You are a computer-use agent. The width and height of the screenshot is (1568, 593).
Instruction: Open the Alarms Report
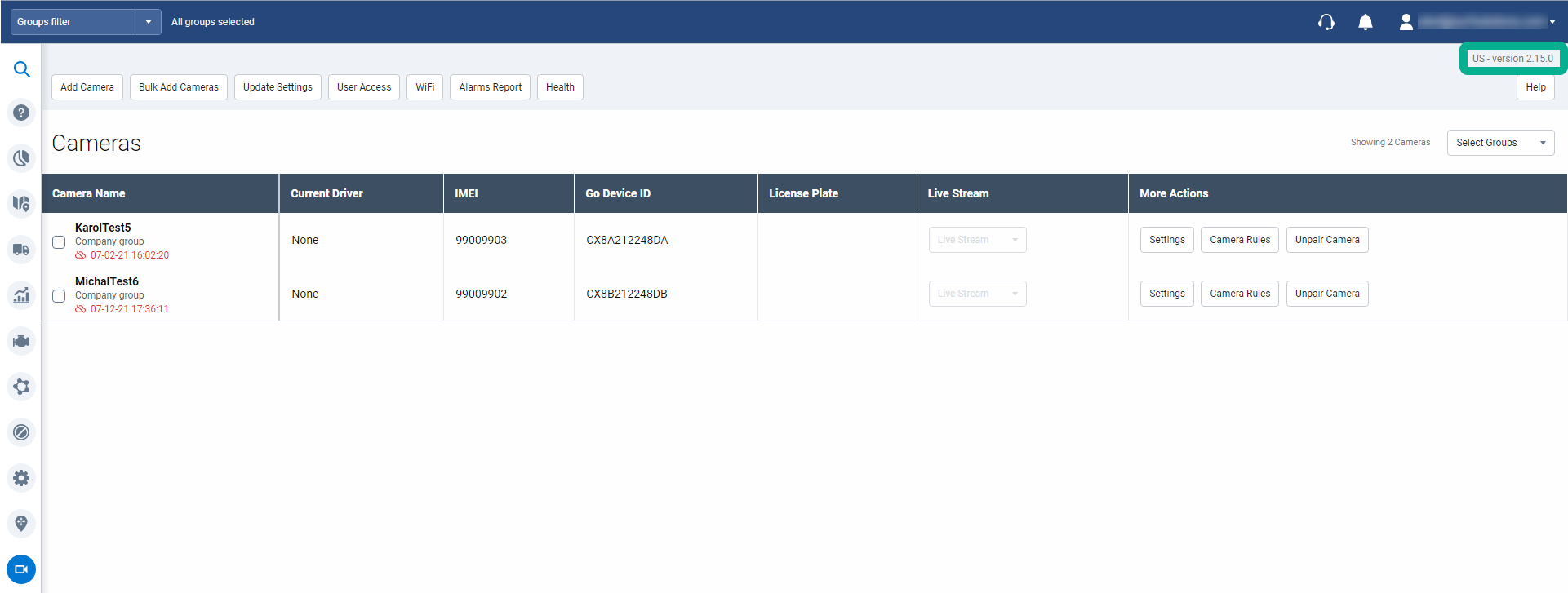[x=490, y=87]
